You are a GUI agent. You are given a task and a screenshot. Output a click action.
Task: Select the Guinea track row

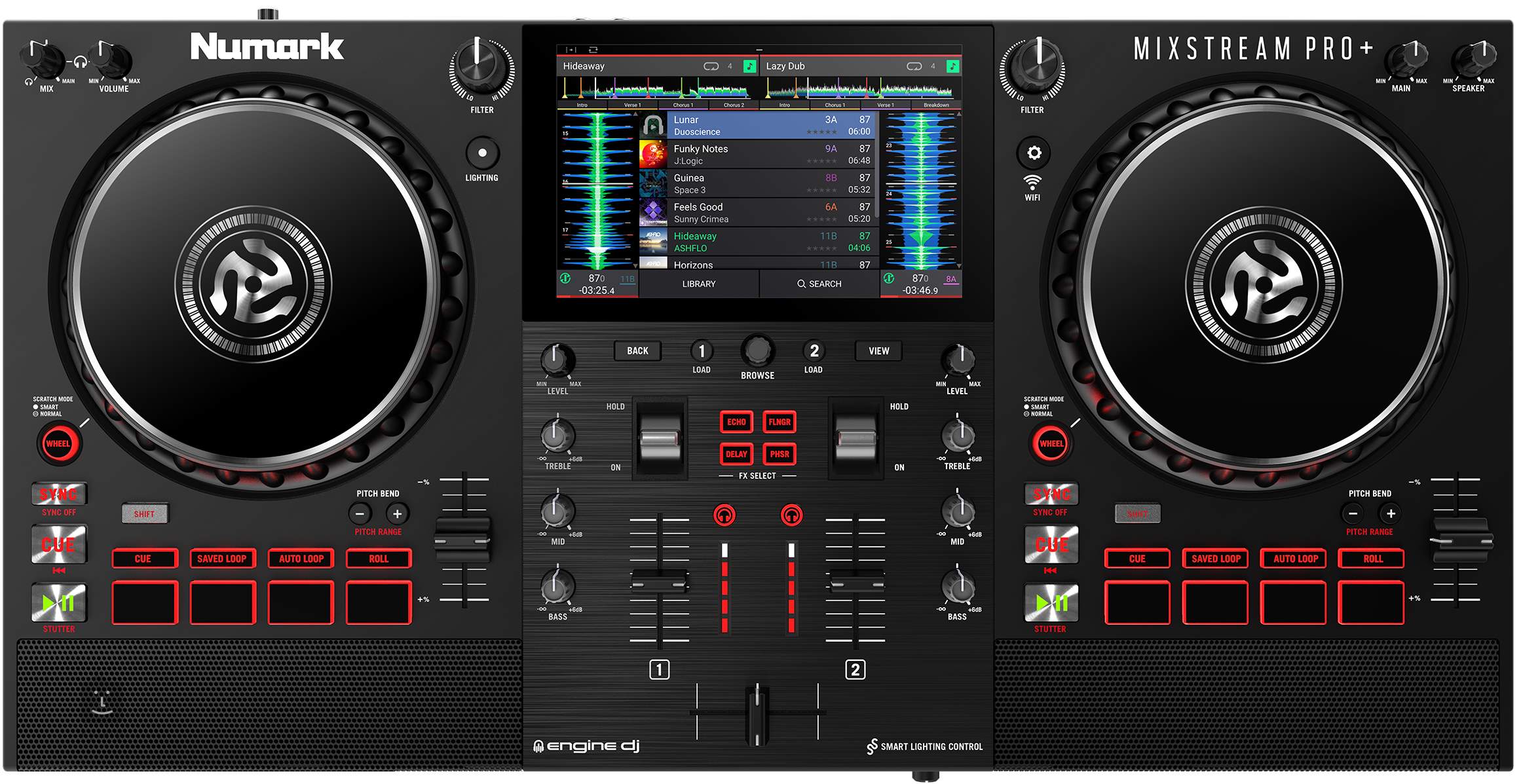757,183
